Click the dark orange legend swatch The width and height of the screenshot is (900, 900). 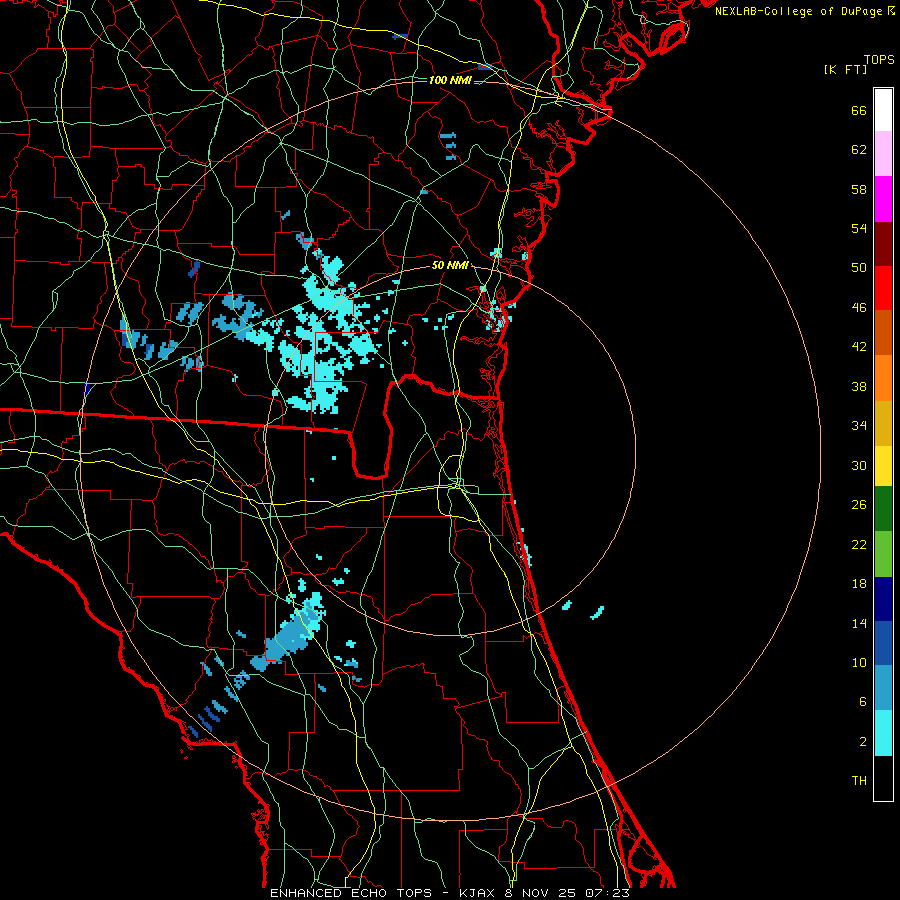883,333
